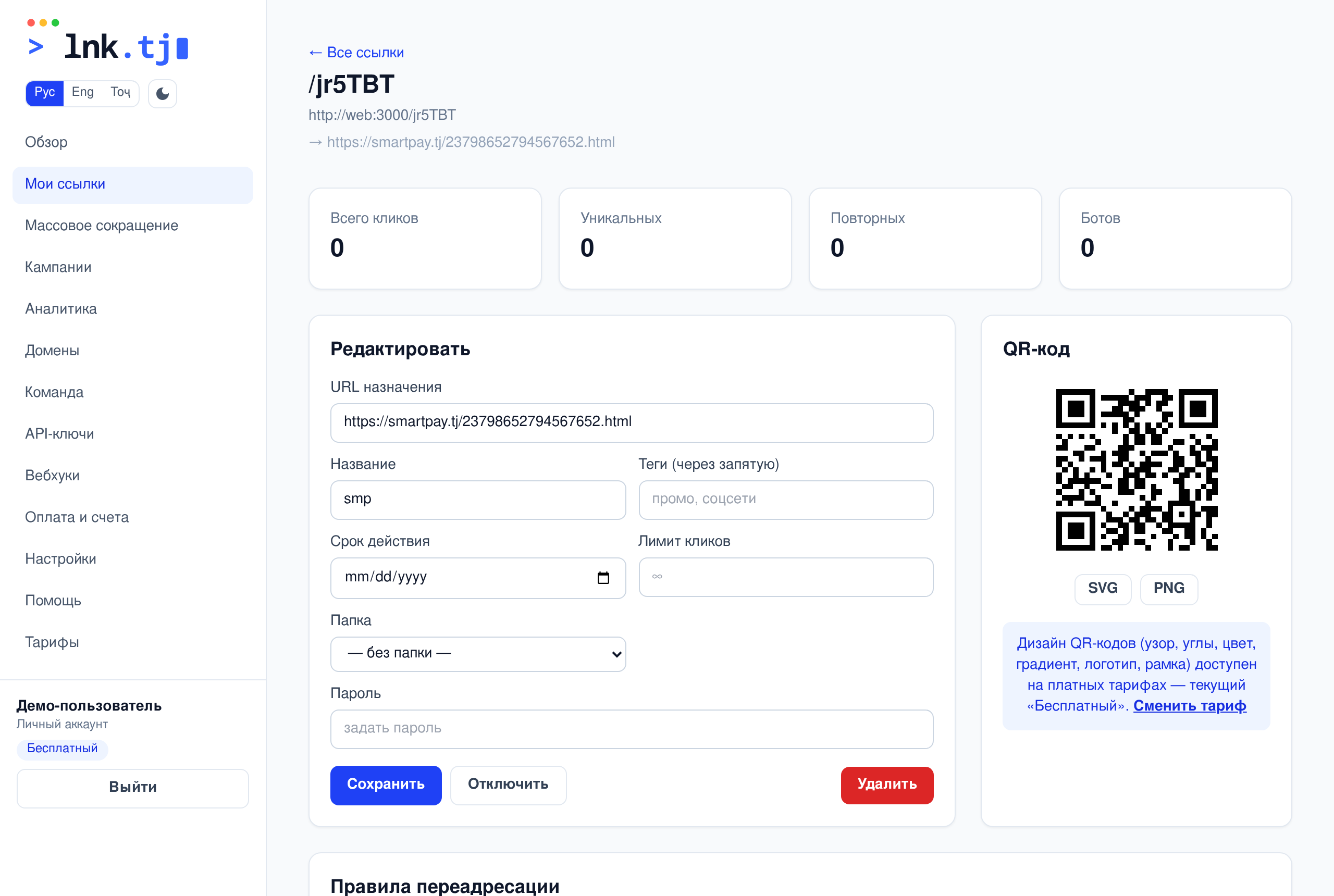Viewport: 1334px width, 896px height.
Task: Switch language to Тоҷ
Action: coord(120,93)
